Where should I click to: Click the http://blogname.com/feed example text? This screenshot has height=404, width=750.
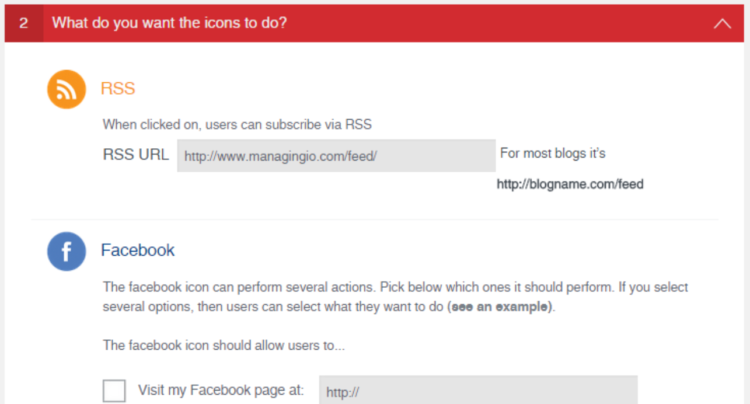[570, 184]
